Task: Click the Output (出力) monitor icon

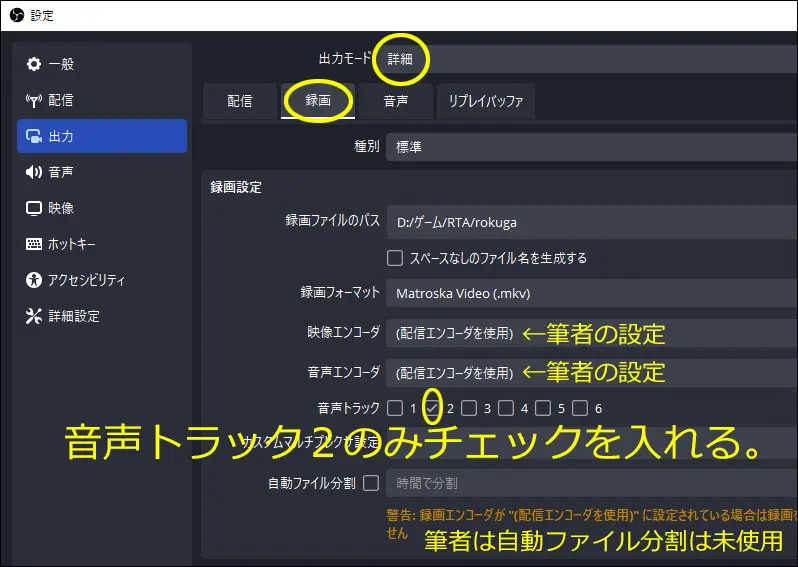Action: [34, 136]
